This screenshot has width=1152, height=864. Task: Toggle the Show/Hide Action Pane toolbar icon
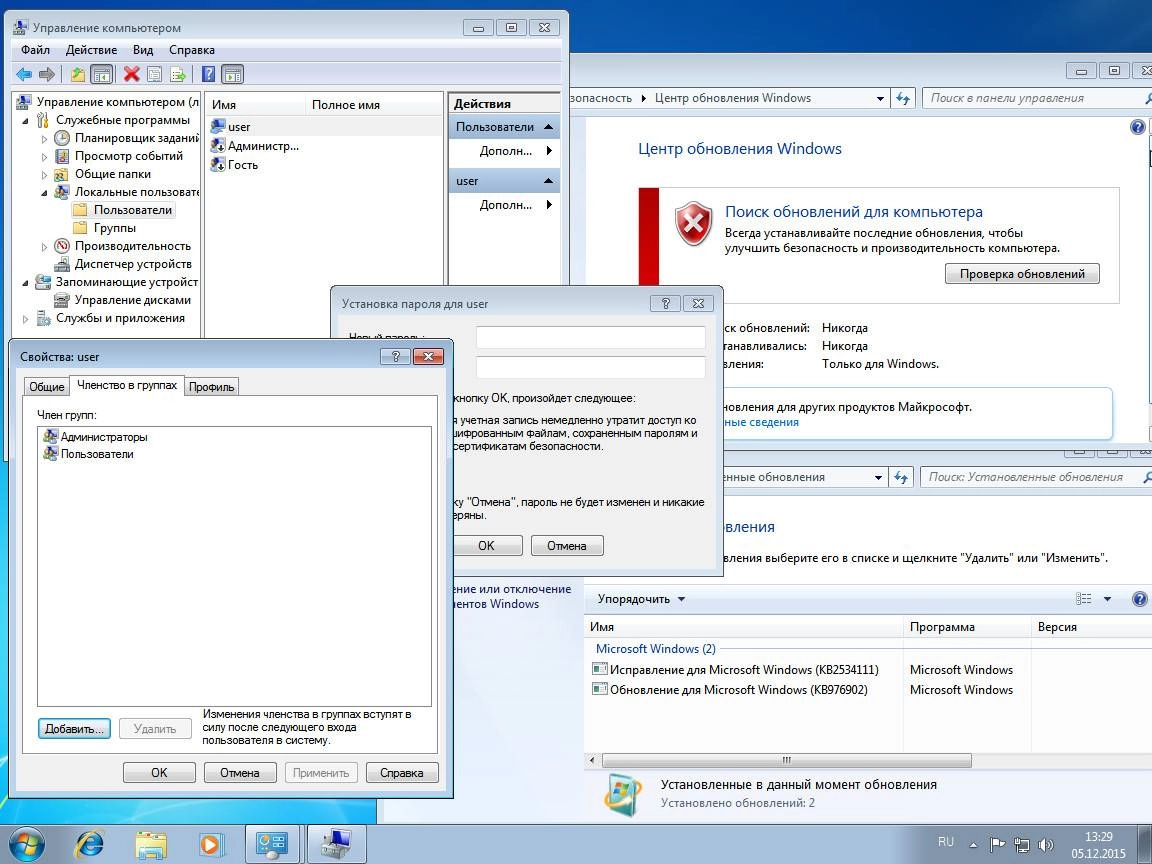[232, 74]
